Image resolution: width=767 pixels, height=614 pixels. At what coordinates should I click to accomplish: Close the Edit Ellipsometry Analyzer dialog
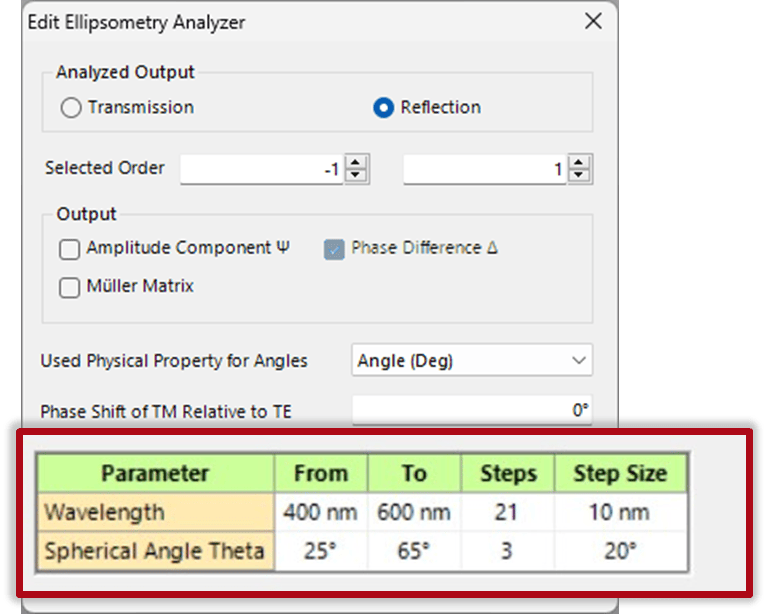[x=593, y=21]
